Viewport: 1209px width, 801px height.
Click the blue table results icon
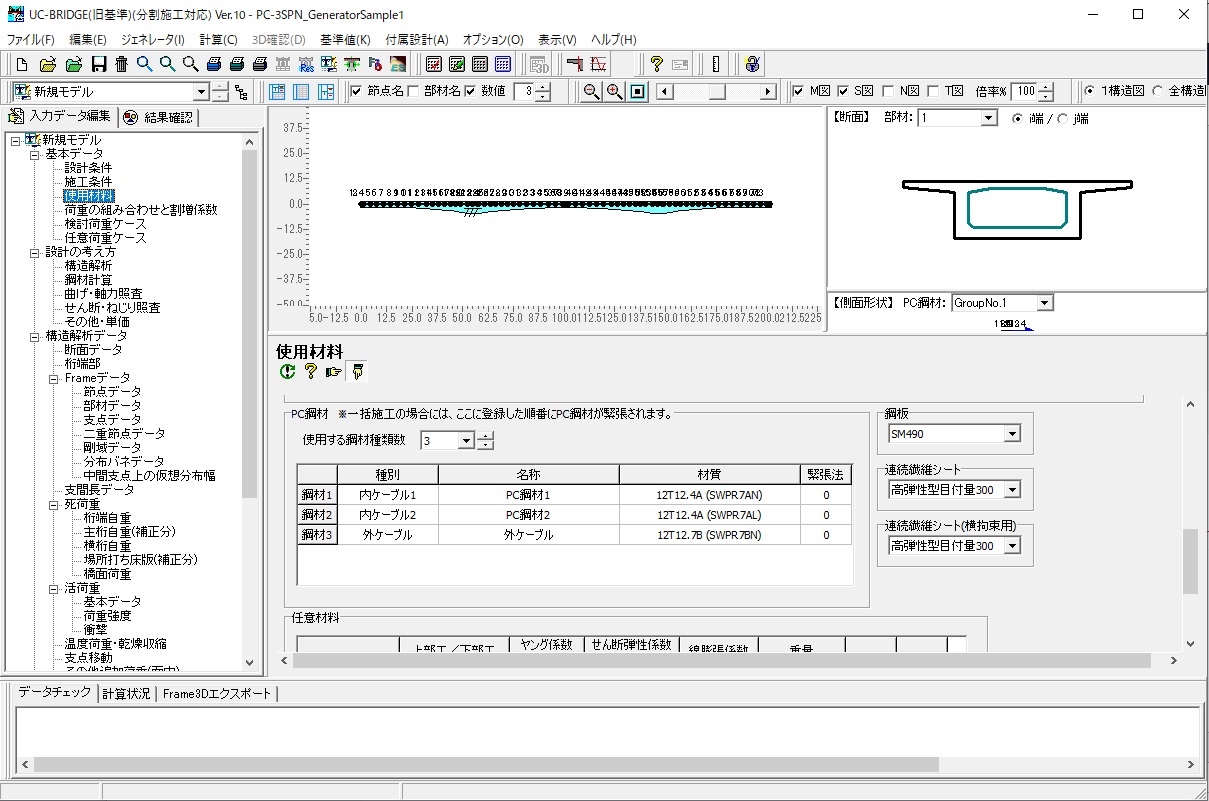(x=503, y=65)
